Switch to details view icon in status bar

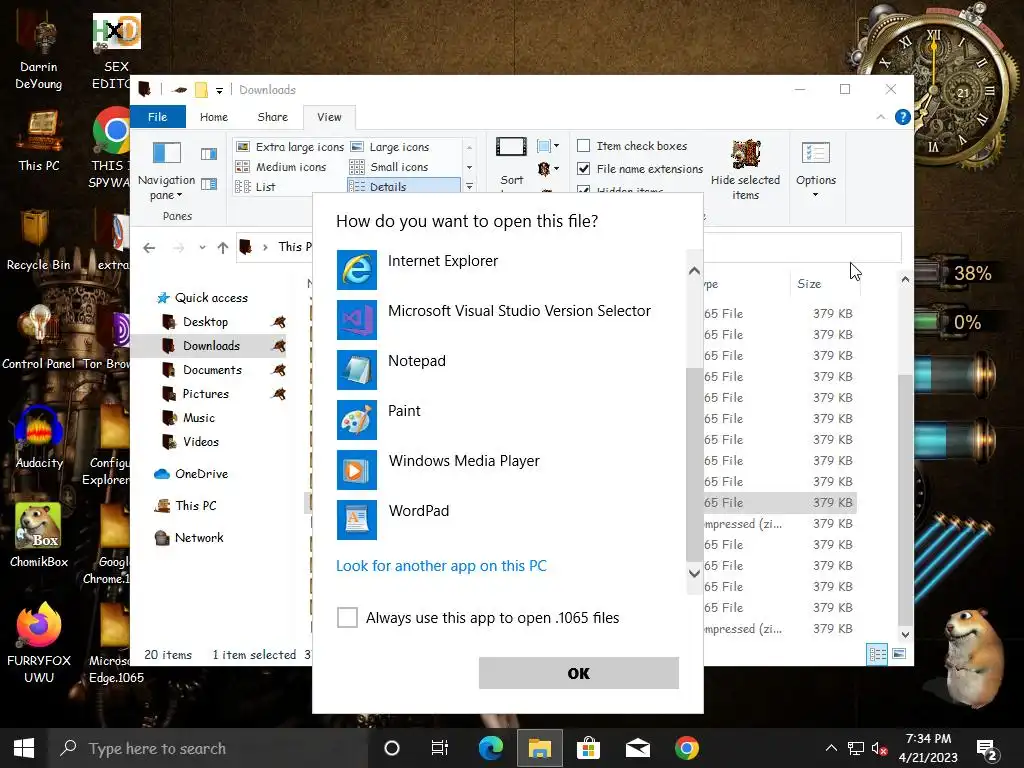click(x=877, y=654)
